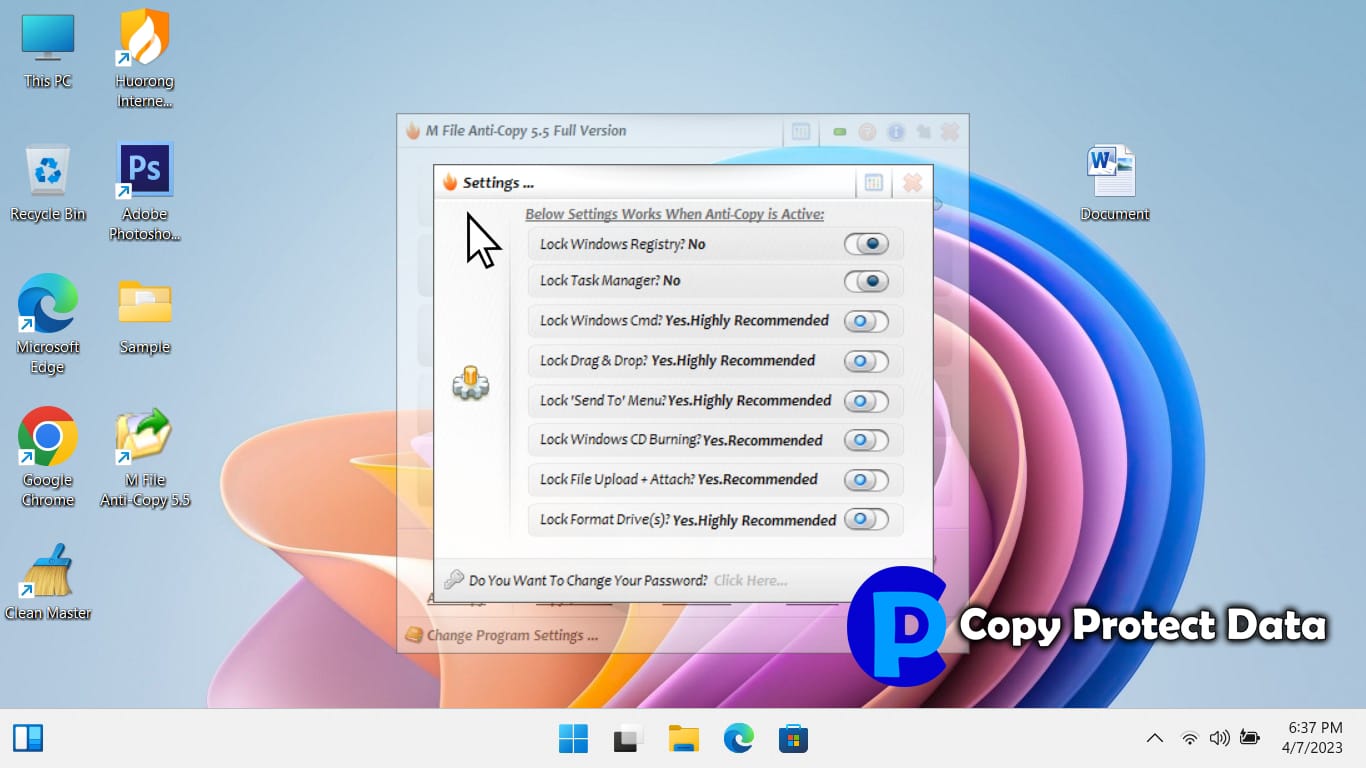Click the flame icon in Settings title bar
Viewport: 1366px width, 768px height.
pos(450,182)
